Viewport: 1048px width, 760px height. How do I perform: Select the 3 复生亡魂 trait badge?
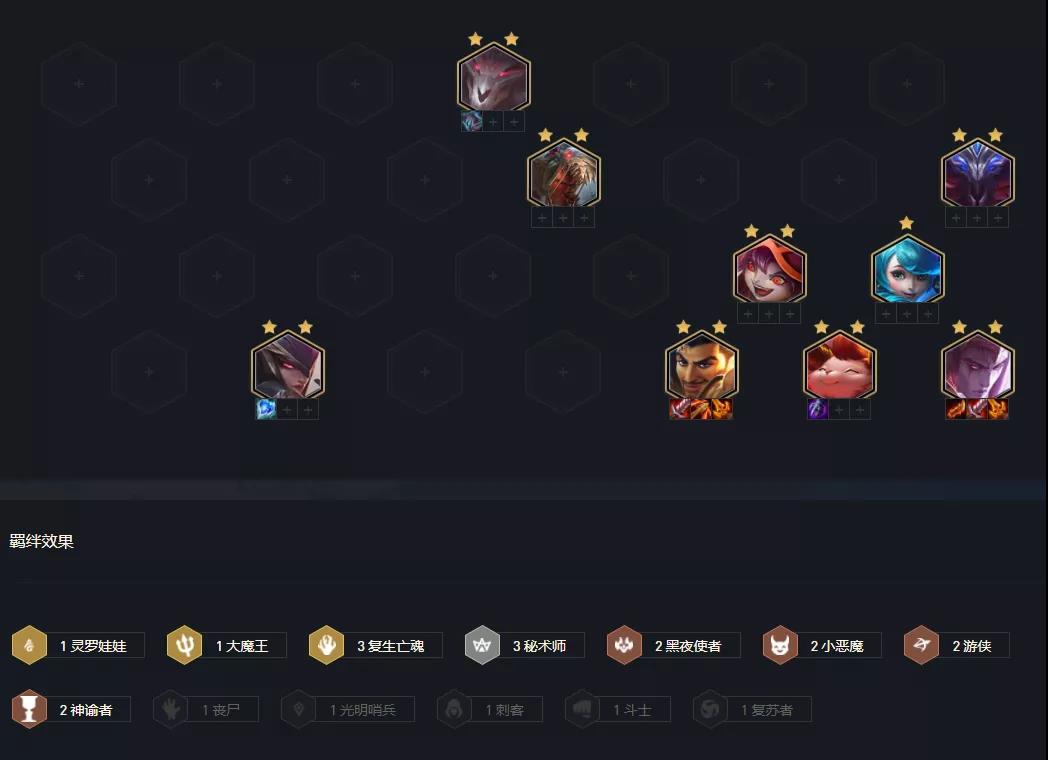click(x=376, y=645)
